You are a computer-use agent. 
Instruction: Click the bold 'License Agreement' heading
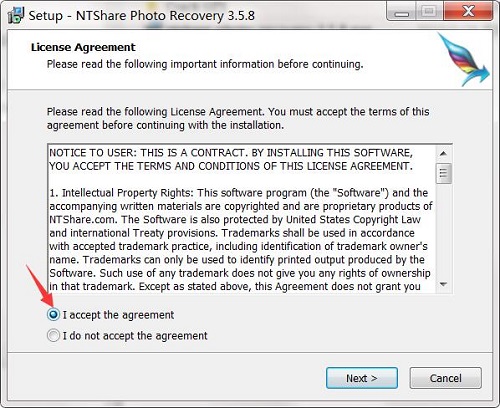[x=83, y=47]
